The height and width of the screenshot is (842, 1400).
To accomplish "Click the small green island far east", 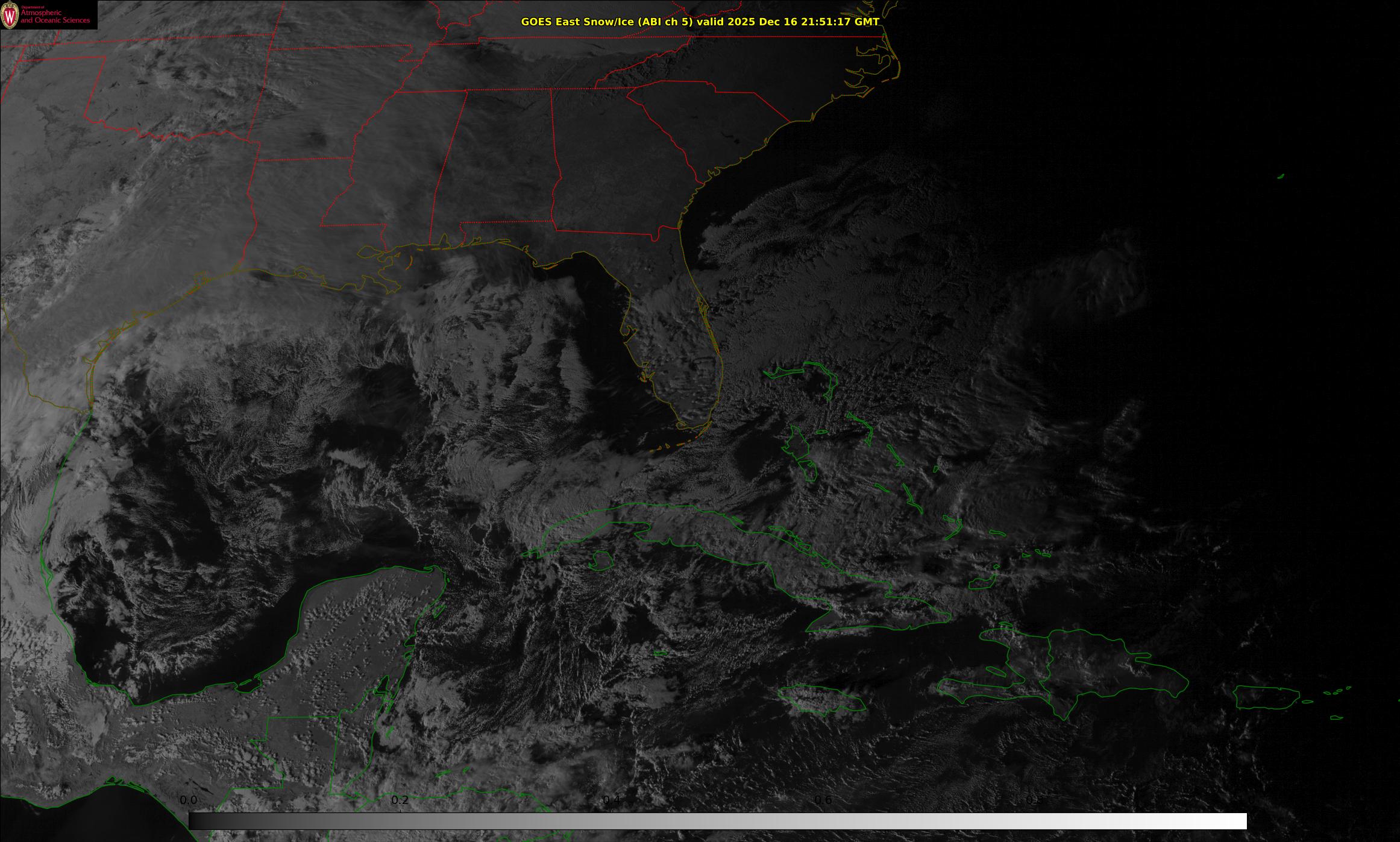I will point(1281,177).
